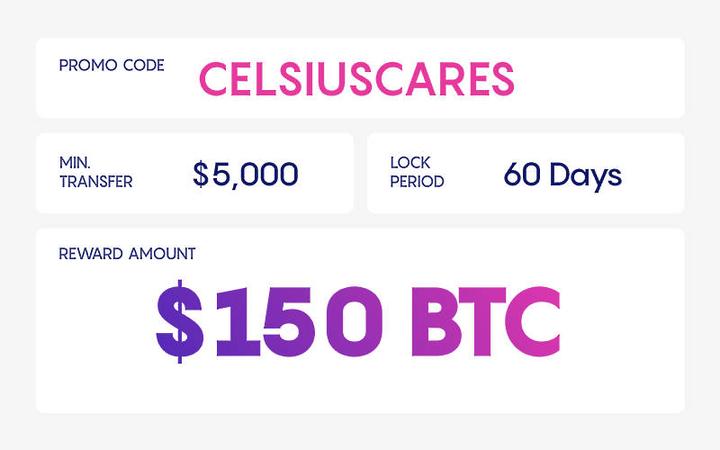This screenshot has width=720, height=450.
Task: Click the letter T in BTC
Action: point(482,321)
